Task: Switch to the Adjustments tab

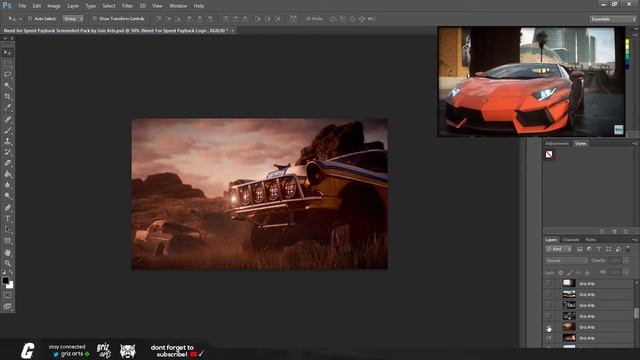Action: [557, 144]
